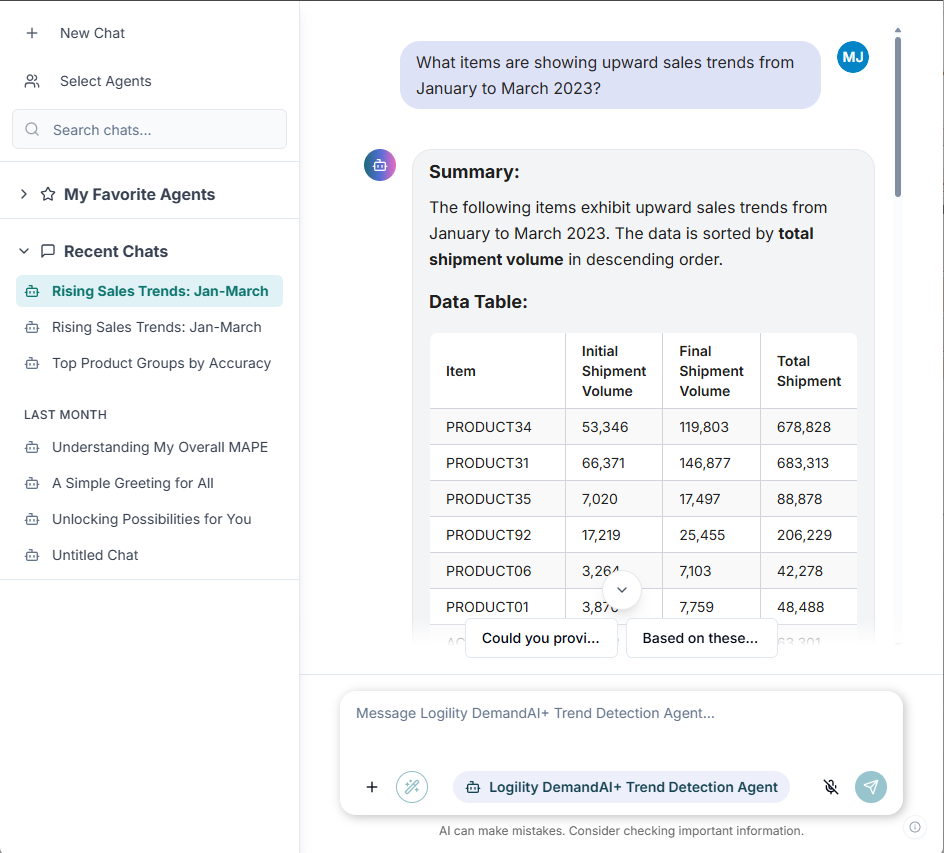The width and height of the screenshot is (944, 853).
Task: Click the PRODUCT31 cell
Action: tap(497, 463)
